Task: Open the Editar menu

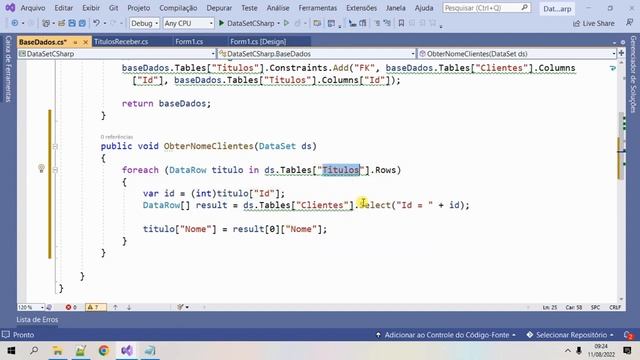Action: click(64, 8)
